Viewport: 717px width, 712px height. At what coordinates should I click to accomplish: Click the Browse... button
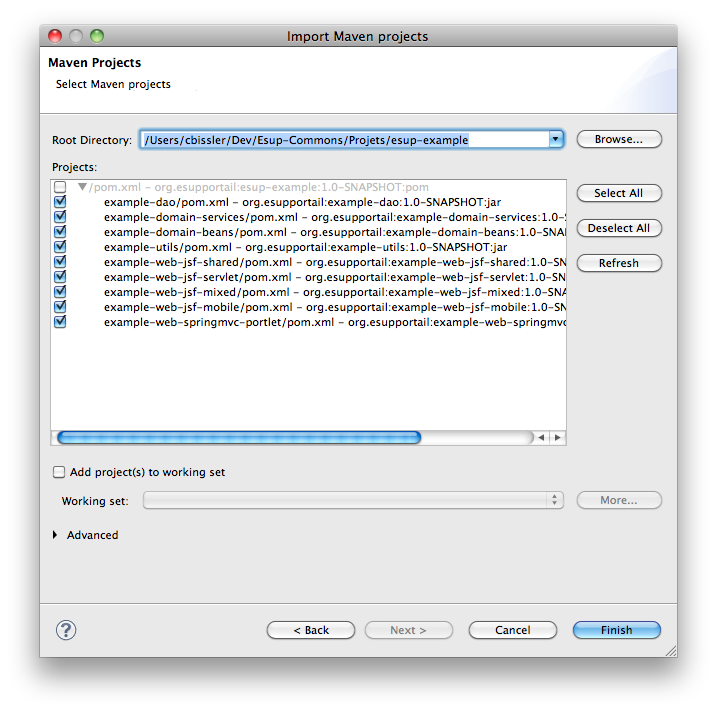pyautogui.click(x=618, y=139)
